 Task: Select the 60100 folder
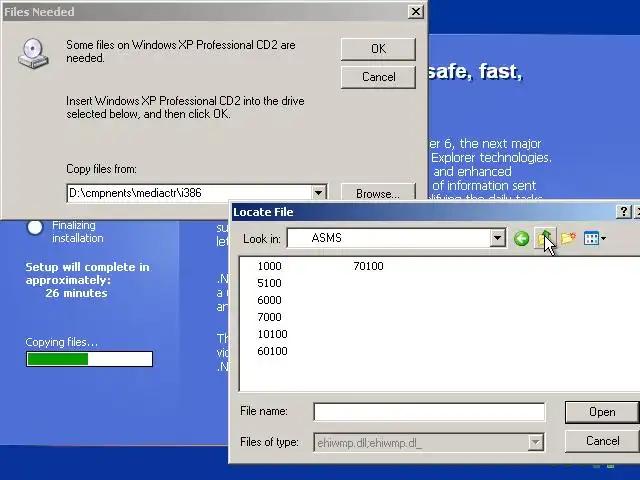tap(272, 351)
